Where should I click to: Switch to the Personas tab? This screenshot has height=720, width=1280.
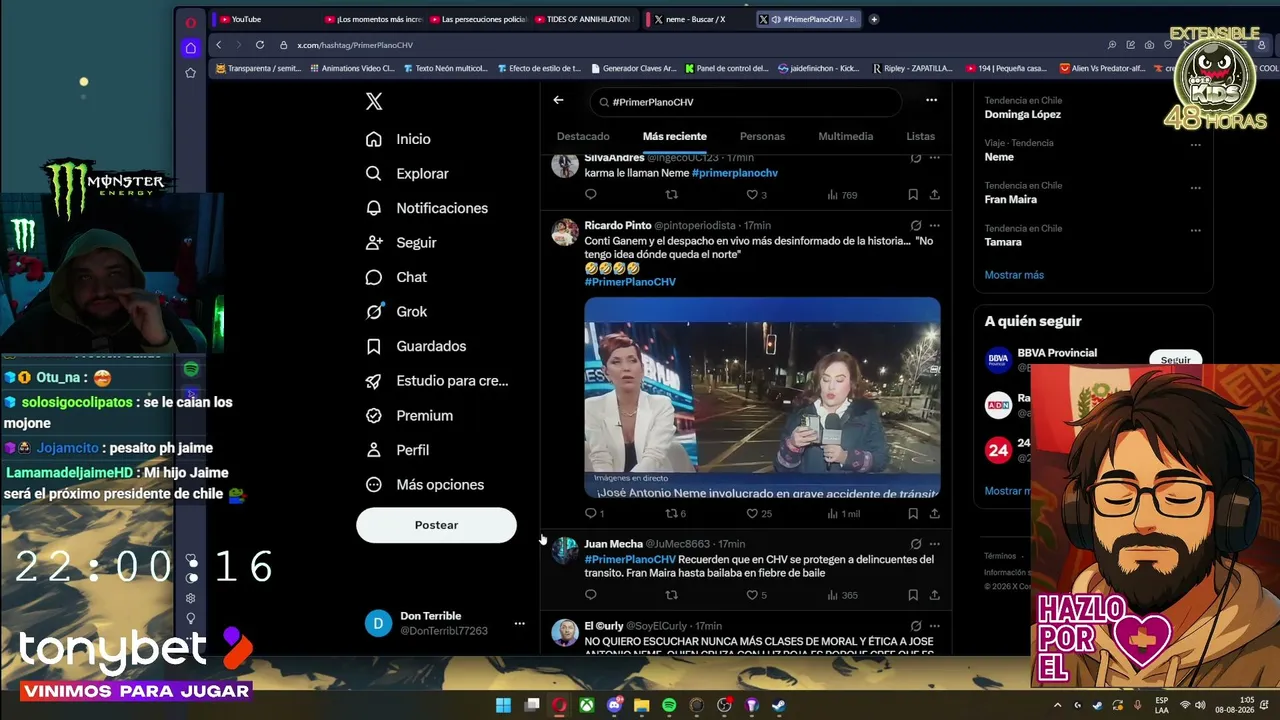[x=762, y=136]
